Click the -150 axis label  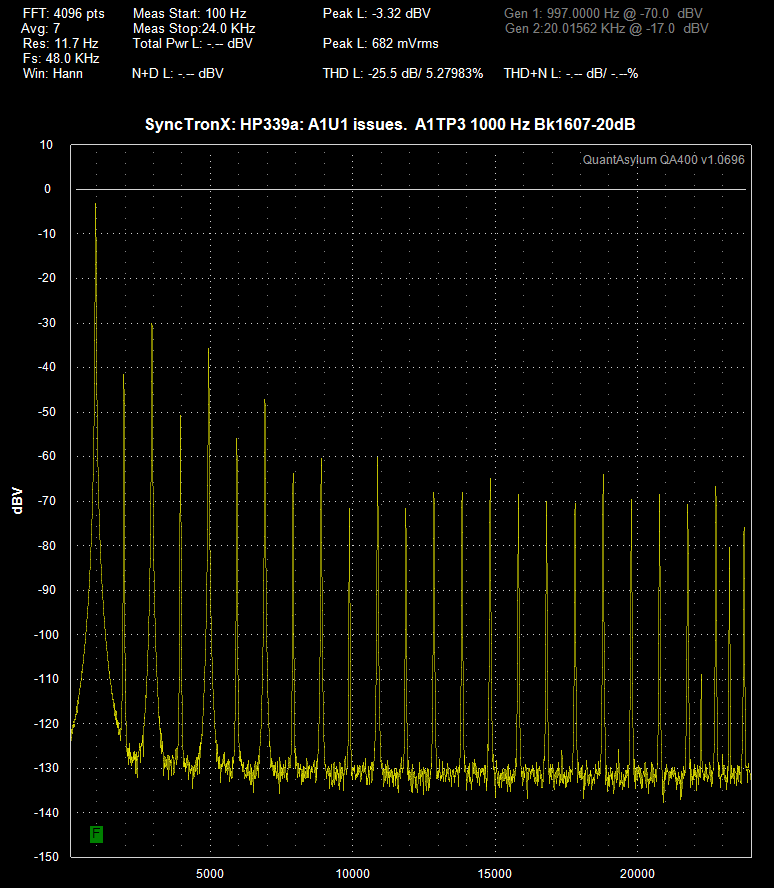[x=46, y=857]
